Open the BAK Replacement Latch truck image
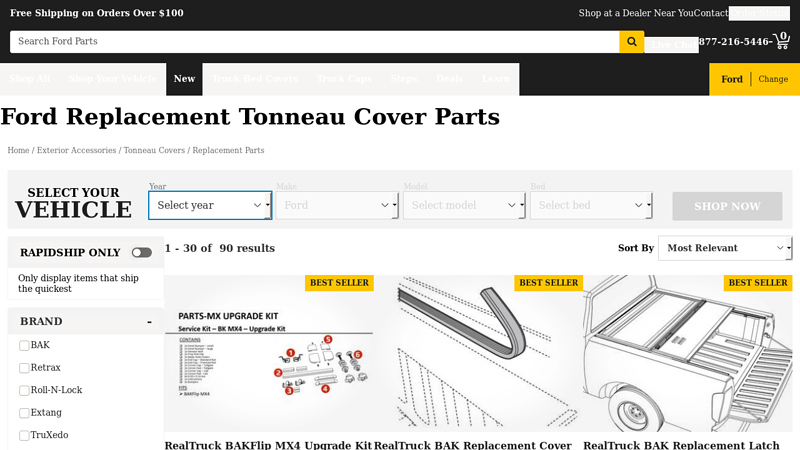 [688, 353]
